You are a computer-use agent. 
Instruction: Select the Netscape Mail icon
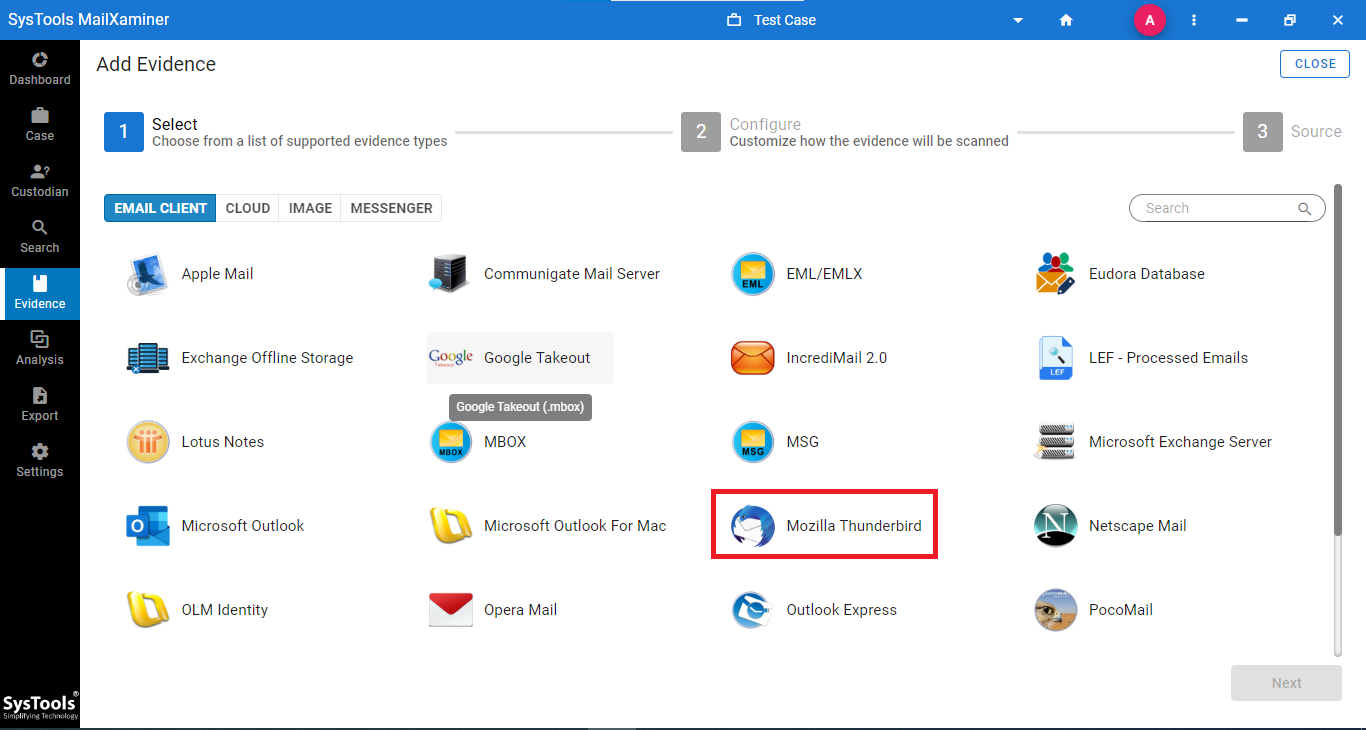point(1055,526)
